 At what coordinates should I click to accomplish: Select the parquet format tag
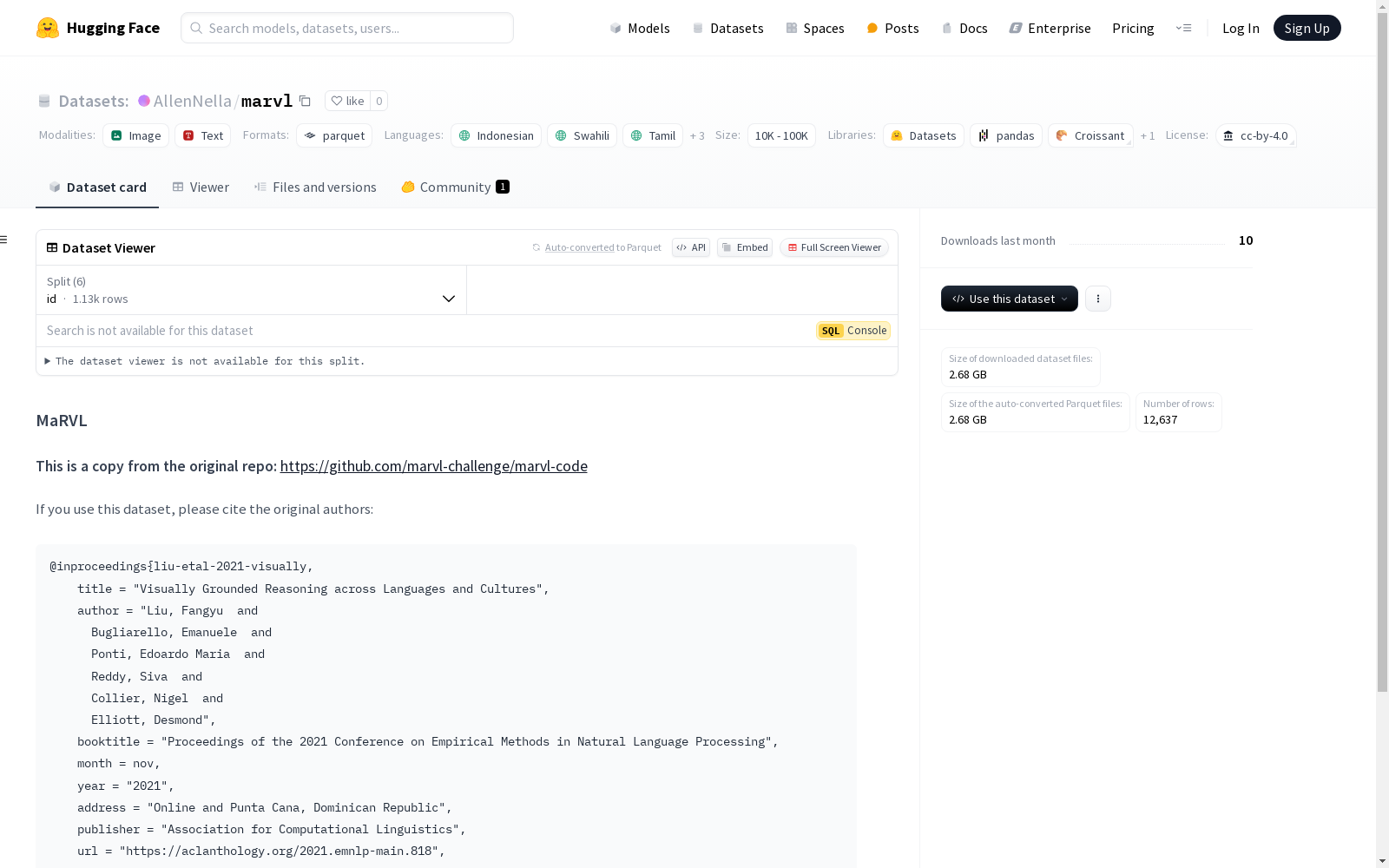coord(334,135)
